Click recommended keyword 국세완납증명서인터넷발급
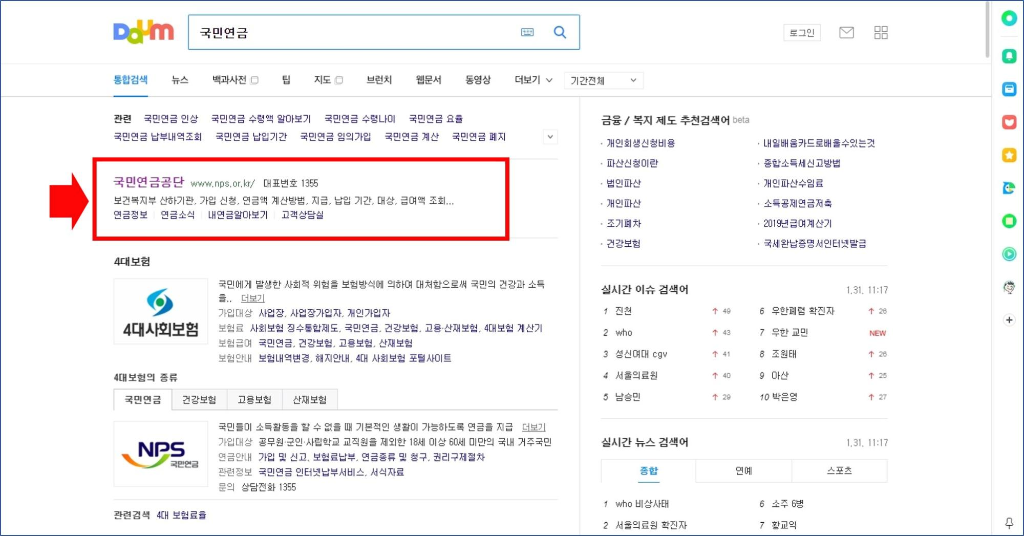Screen dimensions: 1024x536 pos(814,244)
